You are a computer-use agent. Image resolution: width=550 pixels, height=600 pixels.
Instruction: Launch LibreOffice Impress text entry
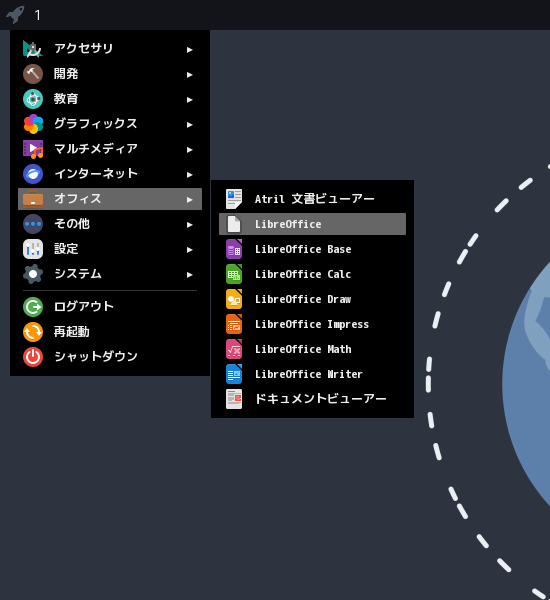[x=312, y=324]
